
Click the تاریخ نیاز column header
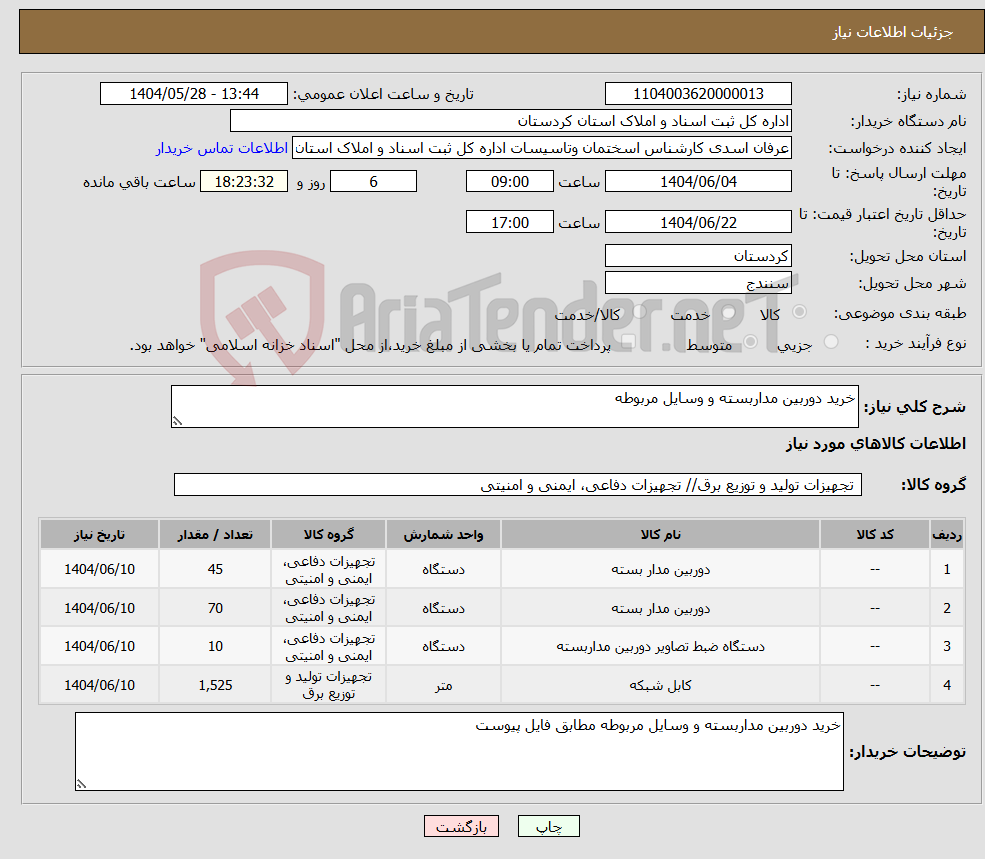[99, 534]
